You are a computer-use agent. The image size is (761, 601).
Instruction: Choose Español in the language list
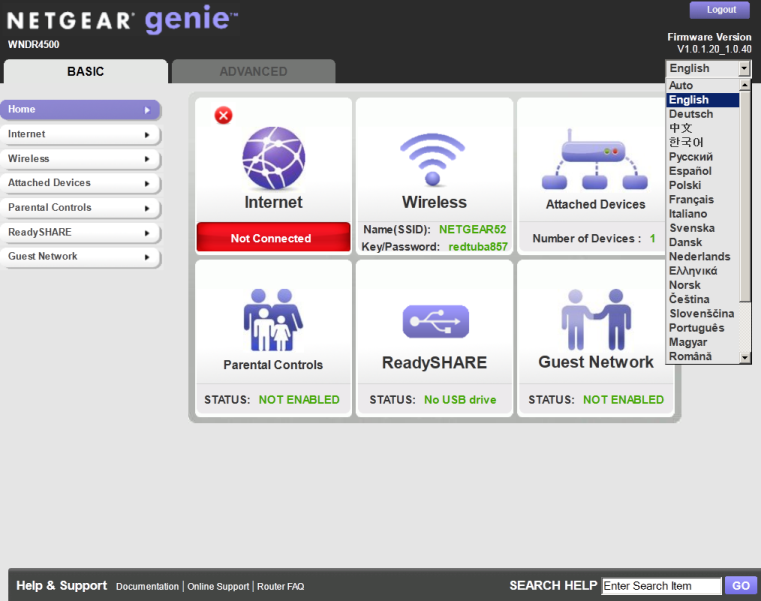coord(703,171)
